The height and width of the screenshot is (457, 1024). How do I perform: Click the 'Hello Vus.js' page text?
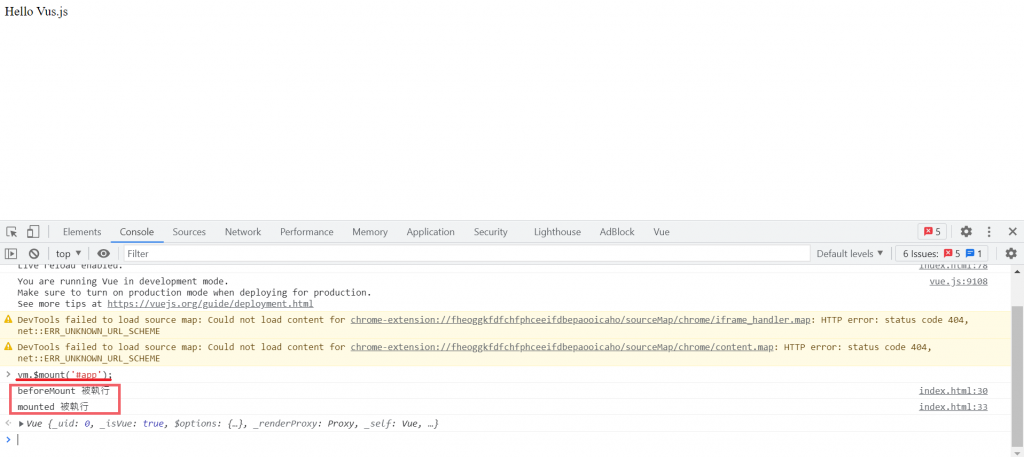point(36,12)
